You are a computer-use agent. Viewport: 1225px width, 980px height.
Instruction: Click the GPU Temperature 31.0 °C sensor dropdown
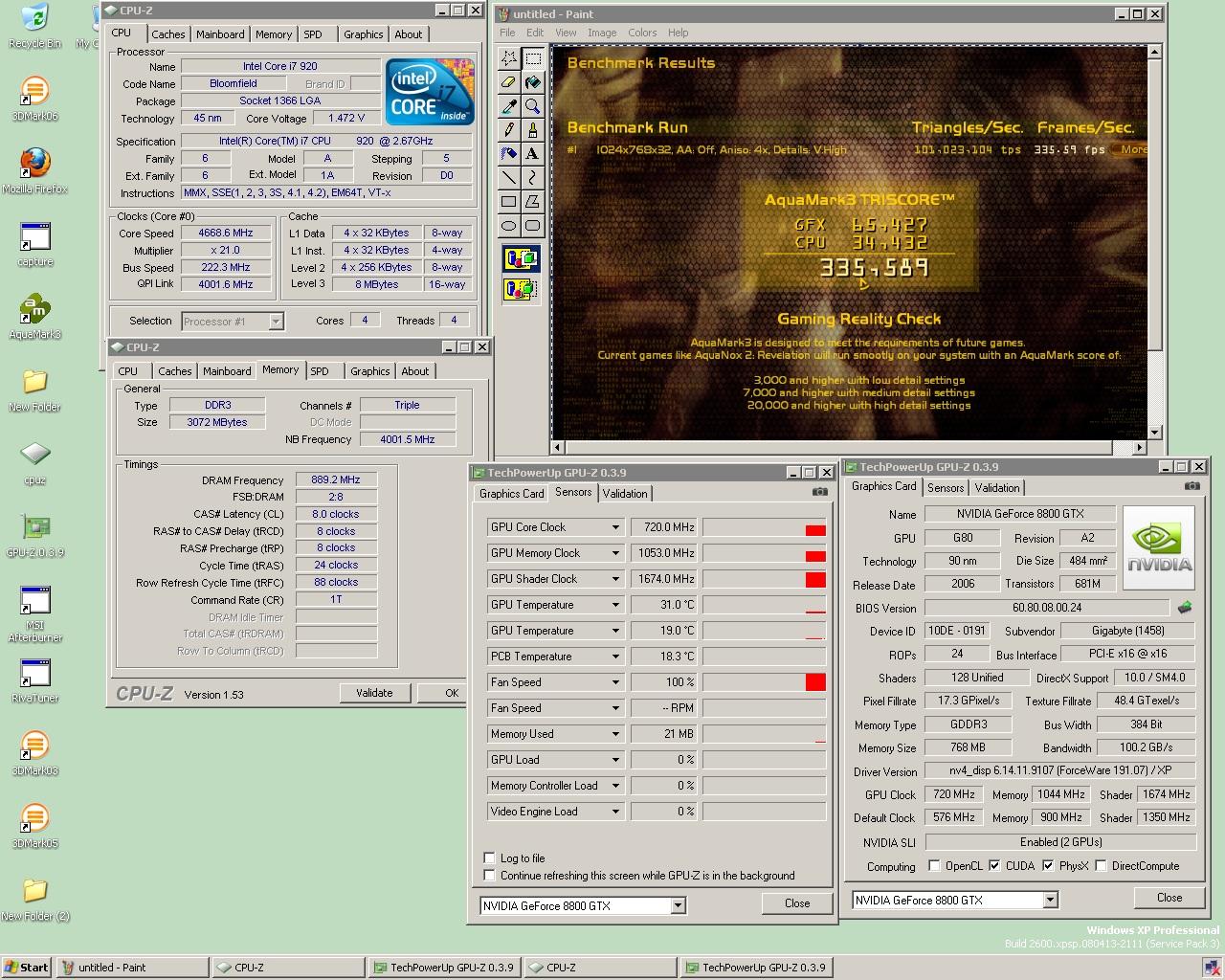pos(615,605)
